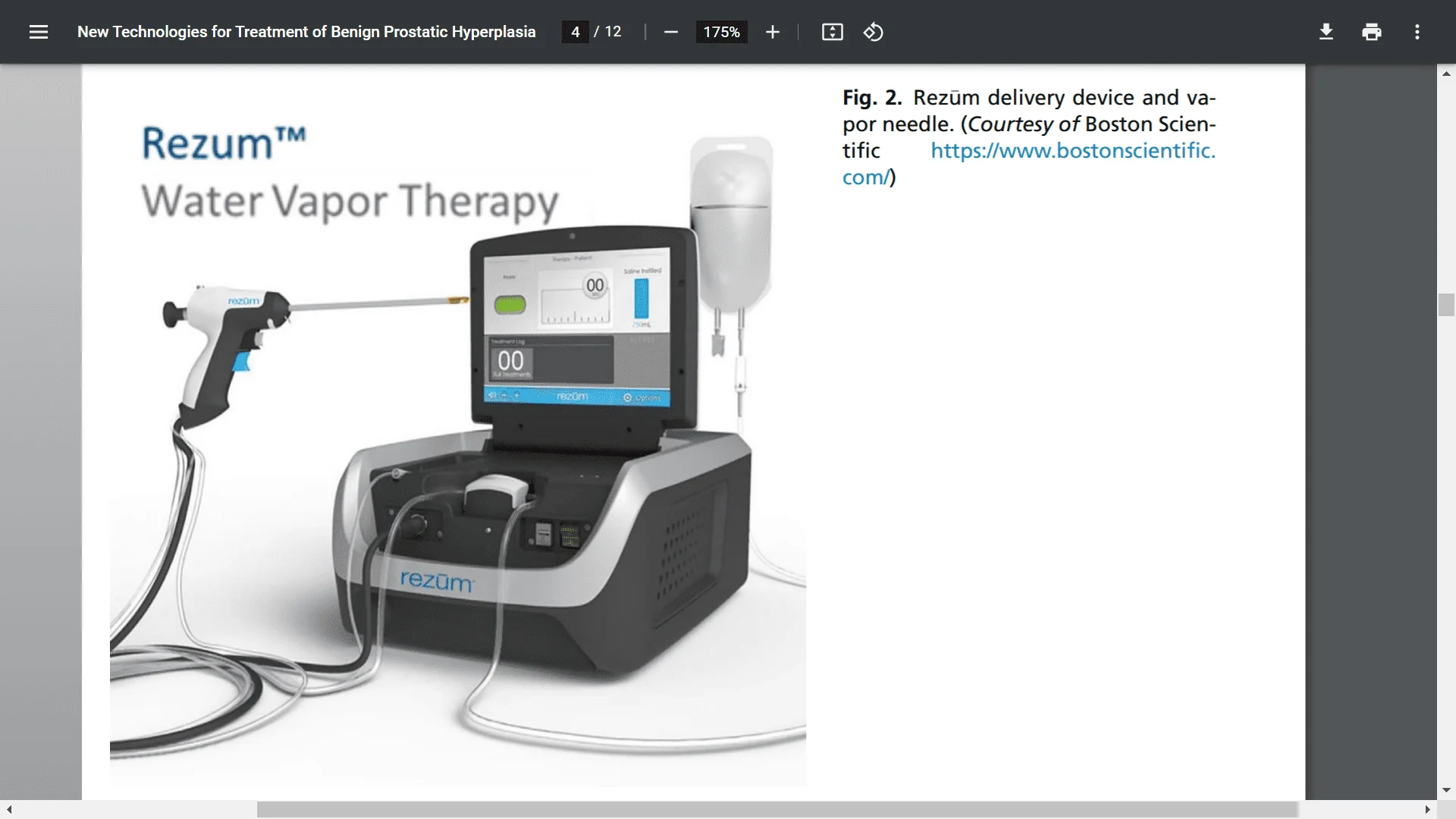The image size is (1456, 819).
Task: Rotate the document counterclockwise
Action: tap(873, 32)
